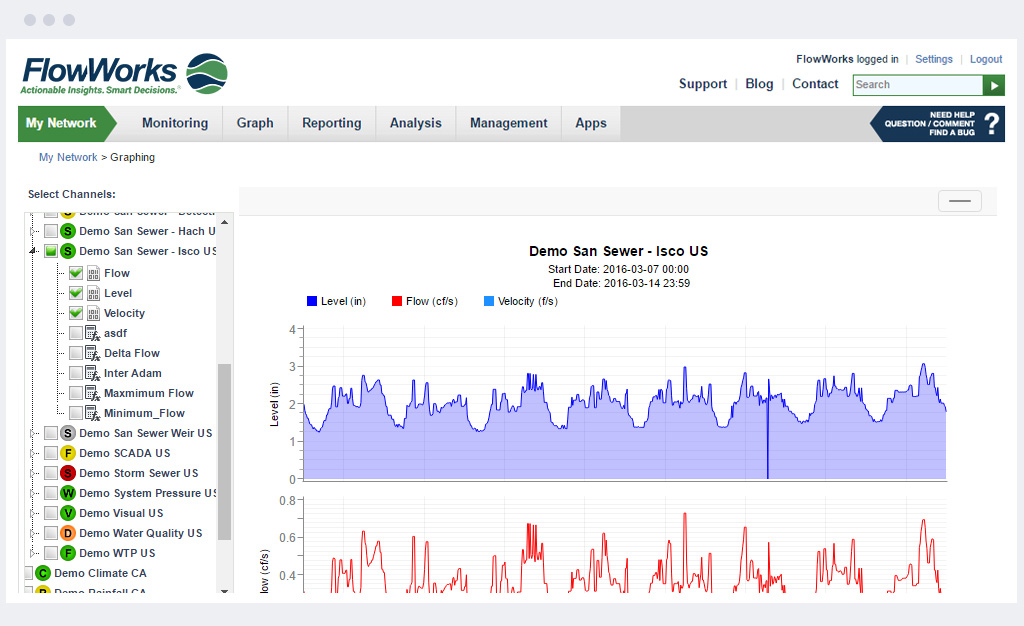This screenshot has height=626, width=1024.
Task: Enable the Minimum_Flow channel checkbox
Action: coord(76,413)
